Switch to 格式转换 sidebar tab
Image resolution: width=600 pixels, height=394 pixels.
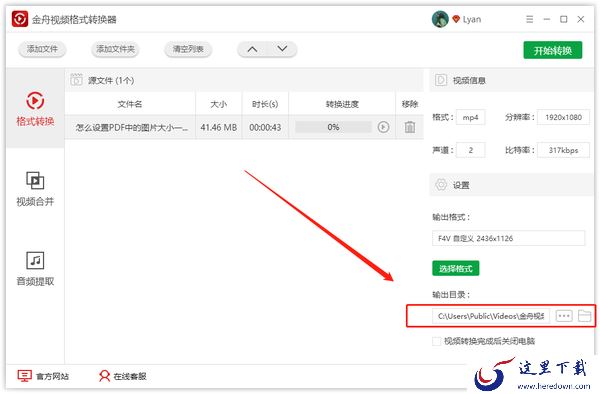35,109
